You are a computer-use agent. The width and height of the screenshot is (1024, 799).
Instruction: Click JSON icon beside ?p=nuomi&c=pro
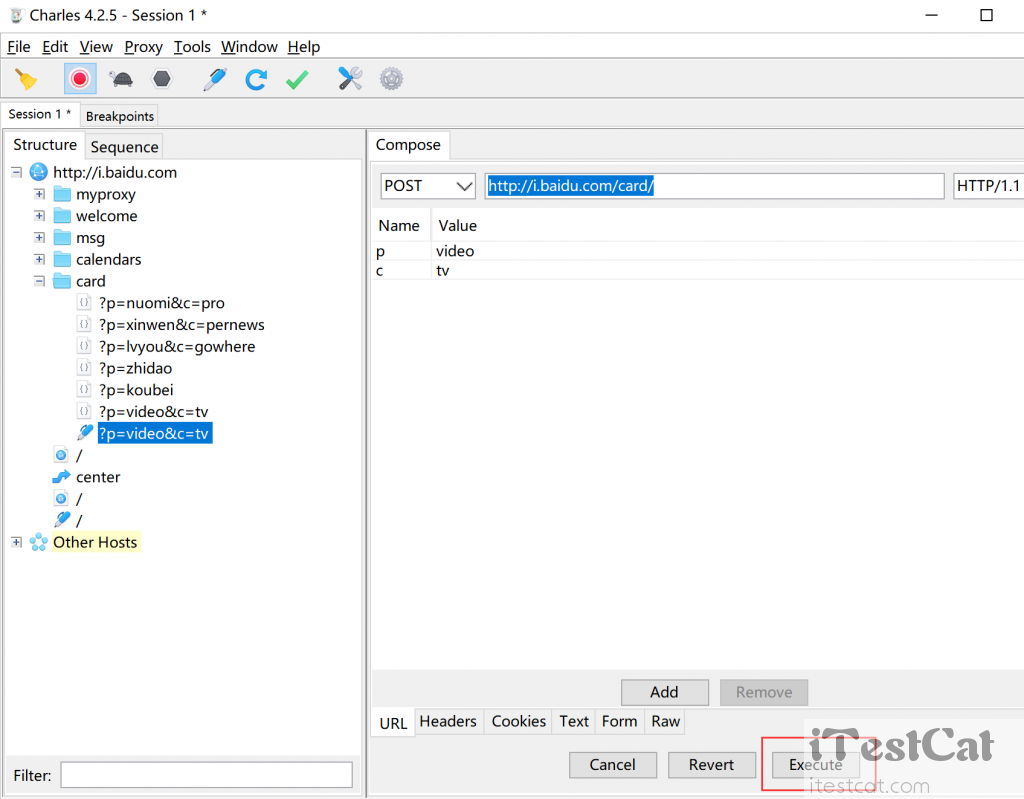tap(84, 302)
